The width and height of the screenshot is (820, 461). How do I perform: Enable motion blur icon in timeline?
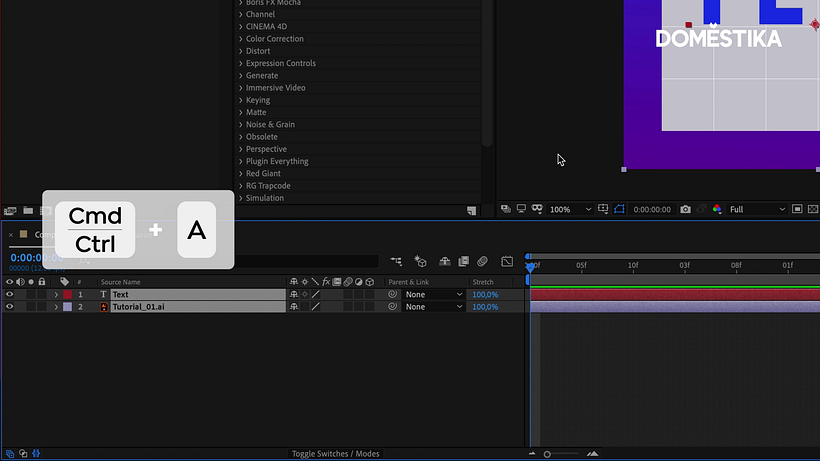pos(482,261)
